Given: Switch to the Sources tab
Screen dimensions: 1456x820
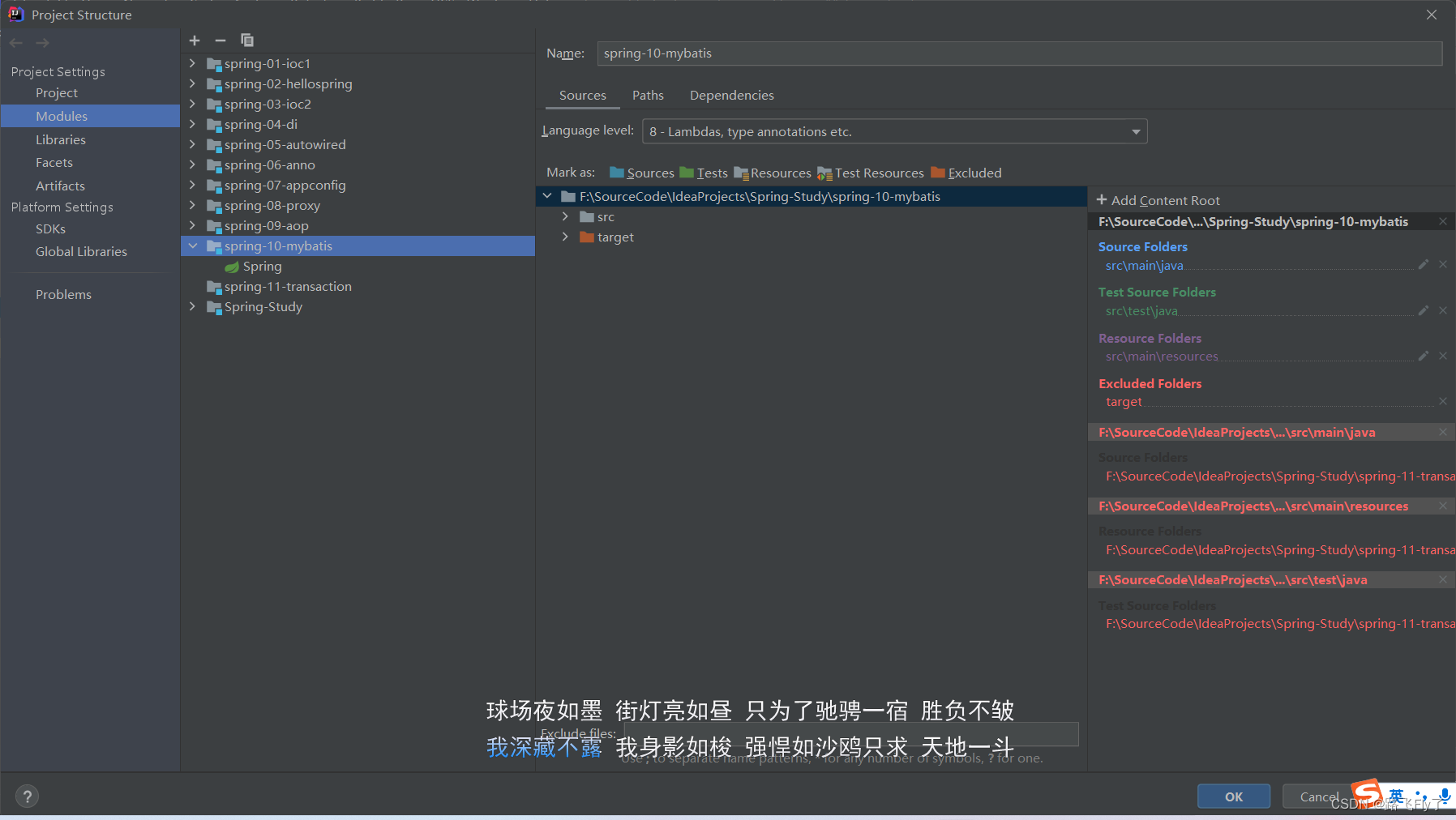Looking at the screenshot, I should coord(582,96).
